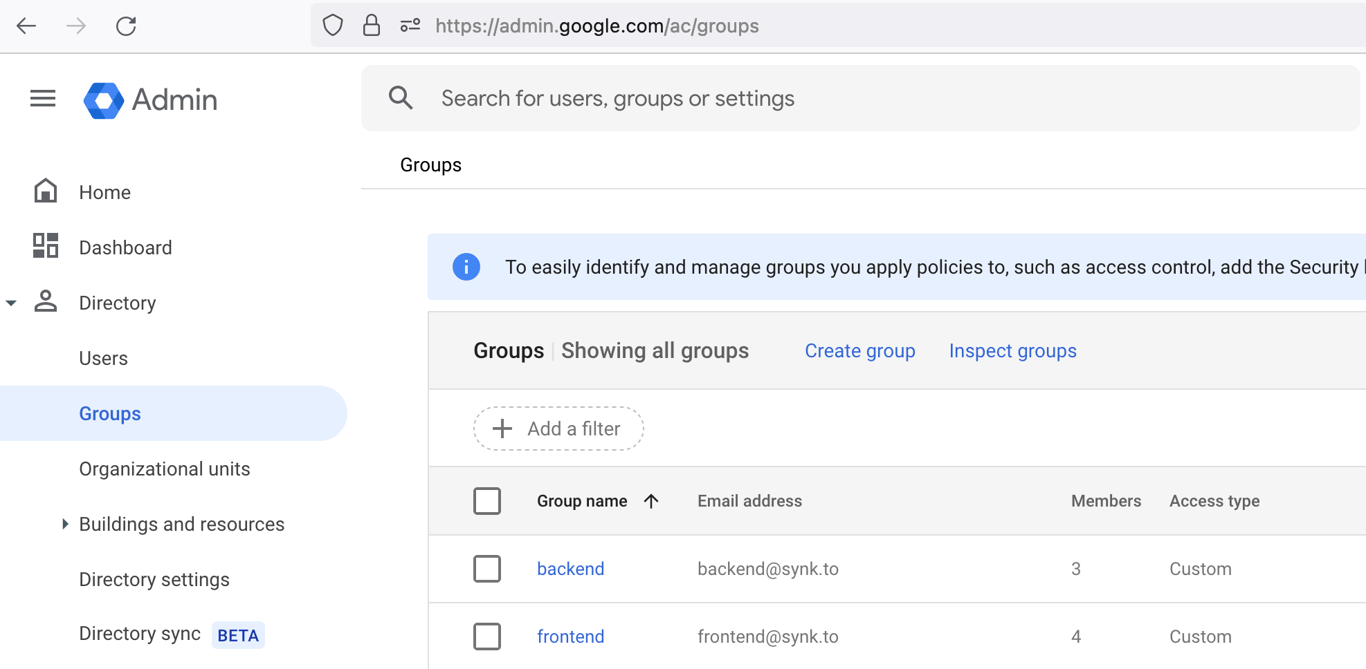
Task: Open site permissions icon in address bar
Action: tap(410, 26)
